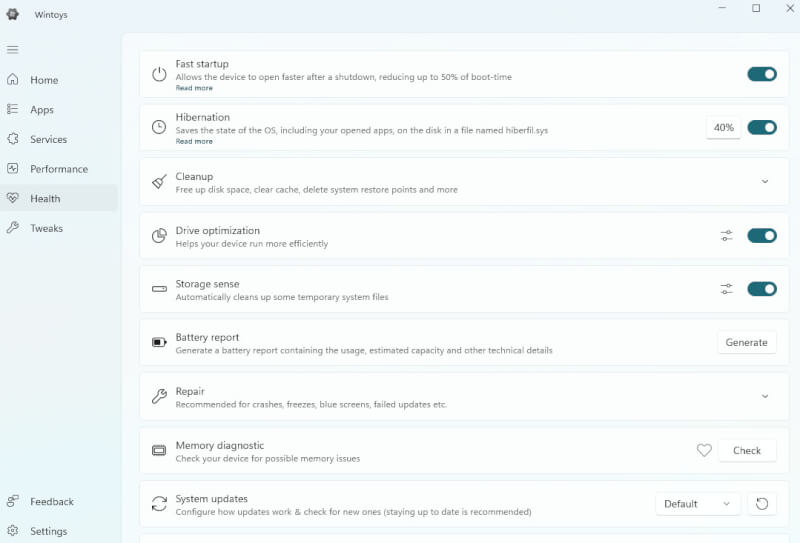The height and width of the screenshot is (543, 800).
Task: Navigate to the Apps section
Action: pyautogui.click(x=41, y=110)
